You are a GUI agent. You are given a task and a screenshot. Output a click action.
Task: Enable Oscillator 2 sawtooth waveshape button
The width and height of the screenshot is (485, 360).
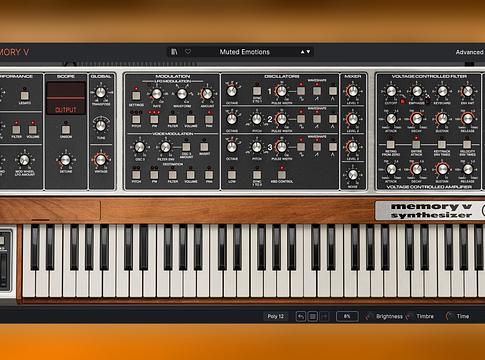(317, 119)
